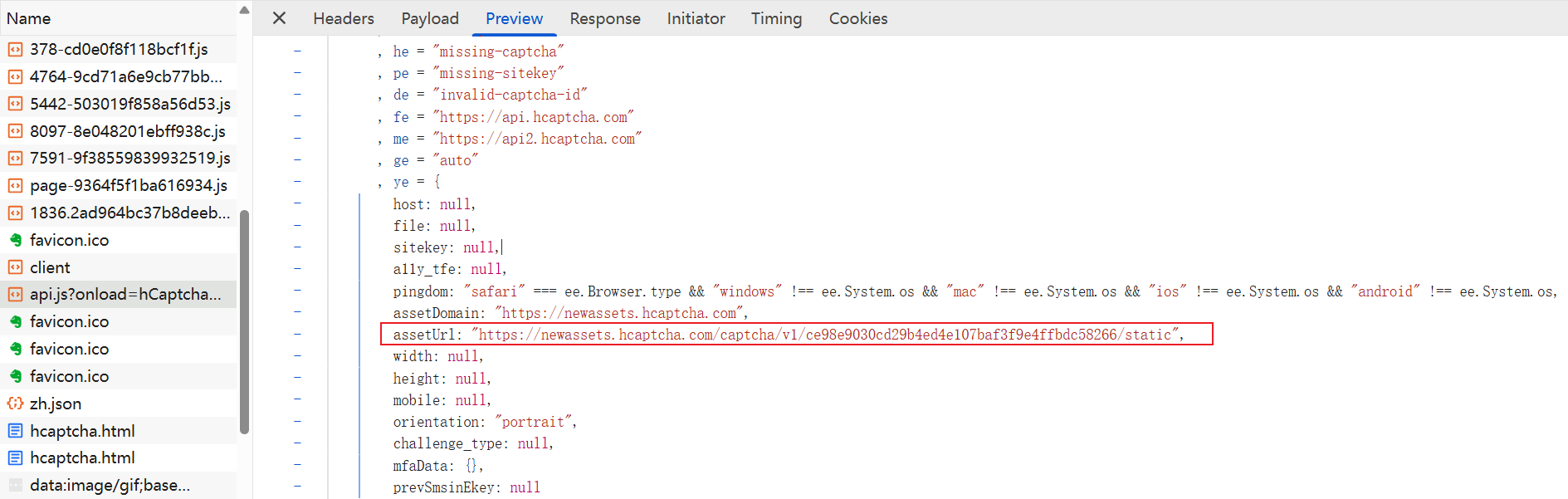Click the script icon beside 378-cd0e0f8f118bcf1f.js
Image resolution: width=1568 pixels, height=499 pixels.
pyautogui.click(x=15, y=50)
